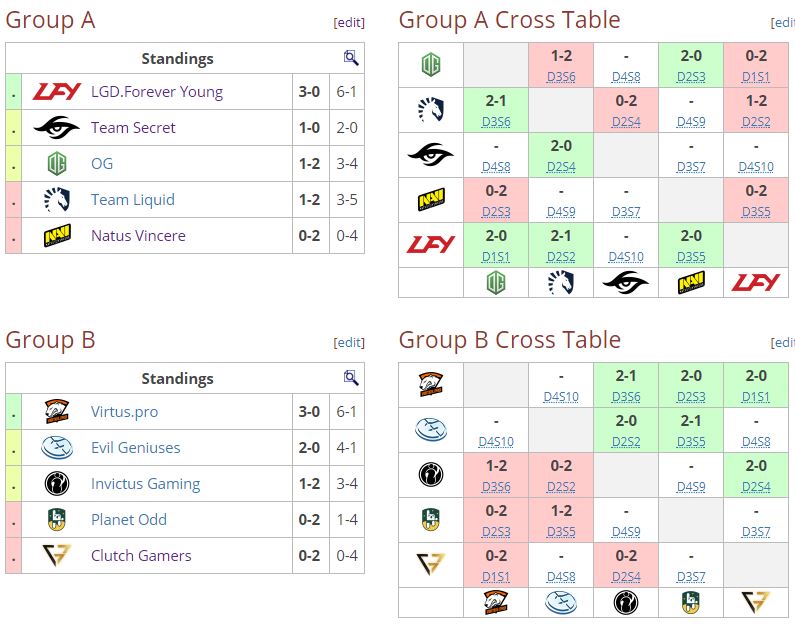Go to the Invictus Gaming team page link
The width and height of the screenshot is (795, 625).
(146, 484)
